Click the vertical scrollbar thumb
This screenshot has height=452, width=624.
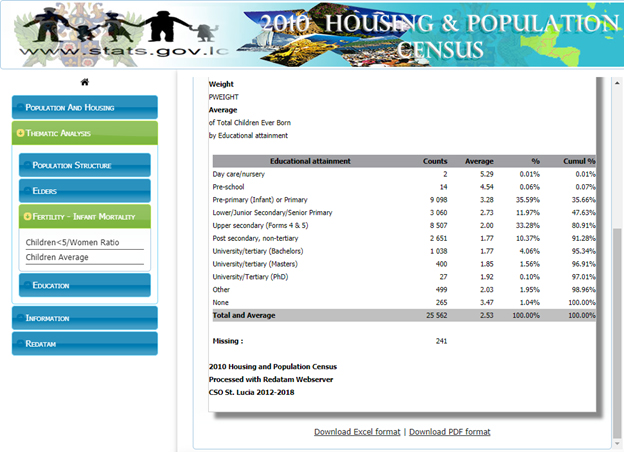click(x=617, y=332)
